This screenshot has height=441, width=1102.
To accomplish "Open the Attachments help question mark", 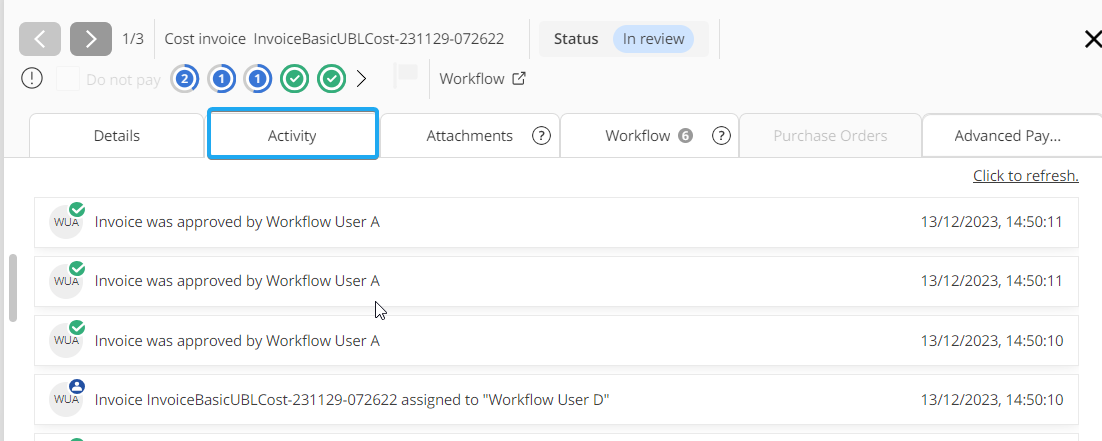I will pyautogui.click(x=542, y=136).
